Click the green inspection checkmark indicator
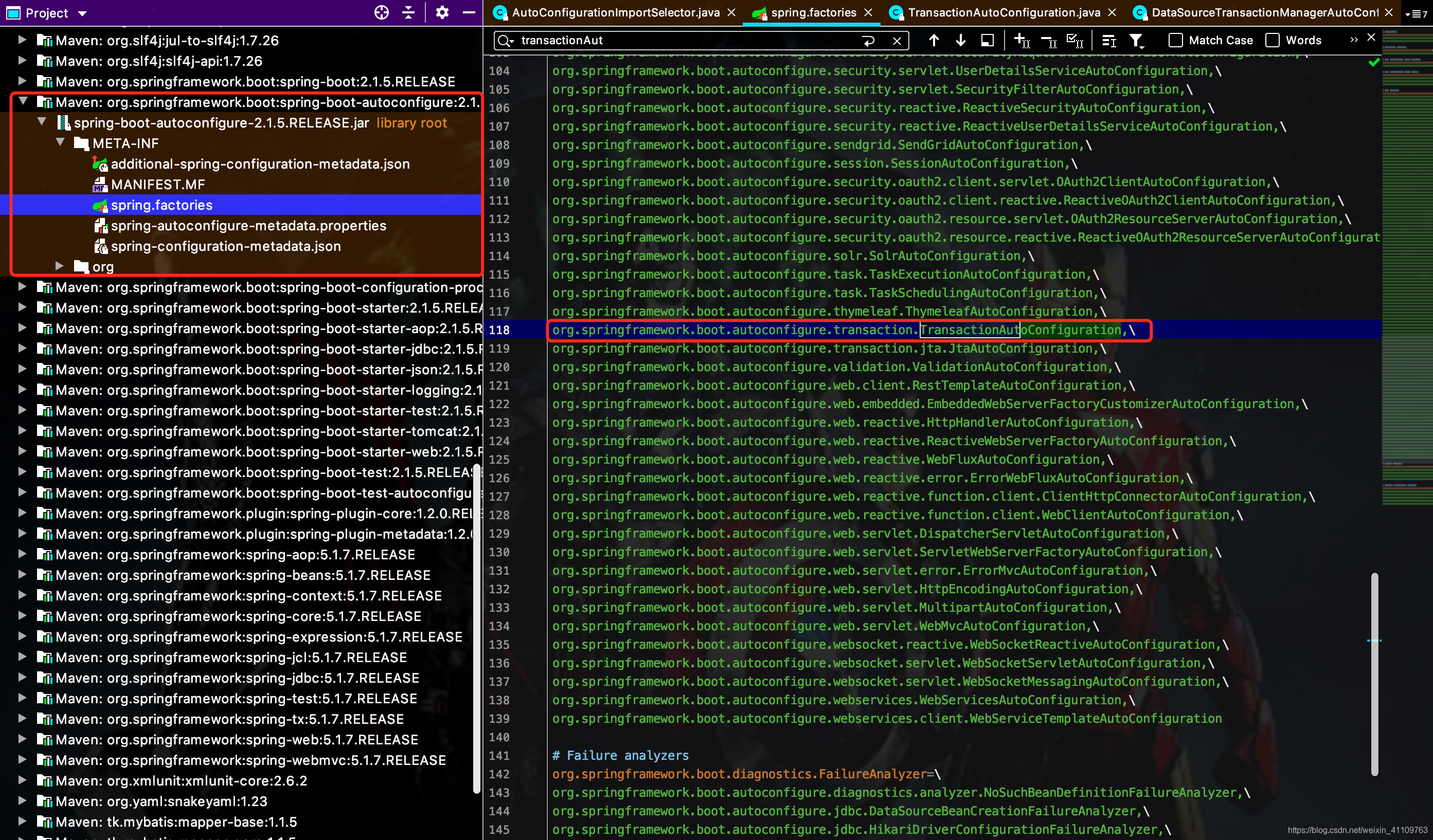 tap(1374, 62)
